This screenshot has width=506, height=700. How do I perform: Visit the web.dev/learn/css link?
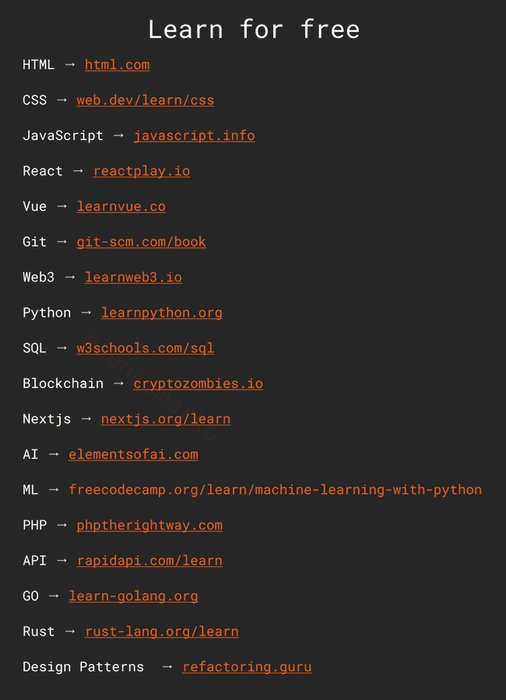point(145,100)
